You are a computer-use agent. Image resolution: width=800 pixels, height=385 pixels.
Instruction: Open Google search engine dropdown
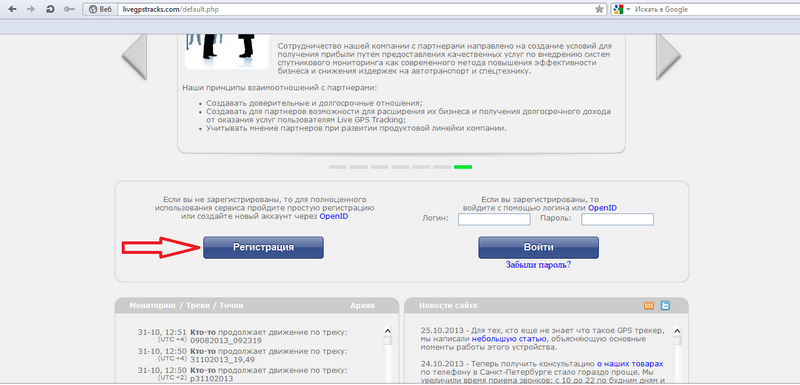[x=622, y=9]
